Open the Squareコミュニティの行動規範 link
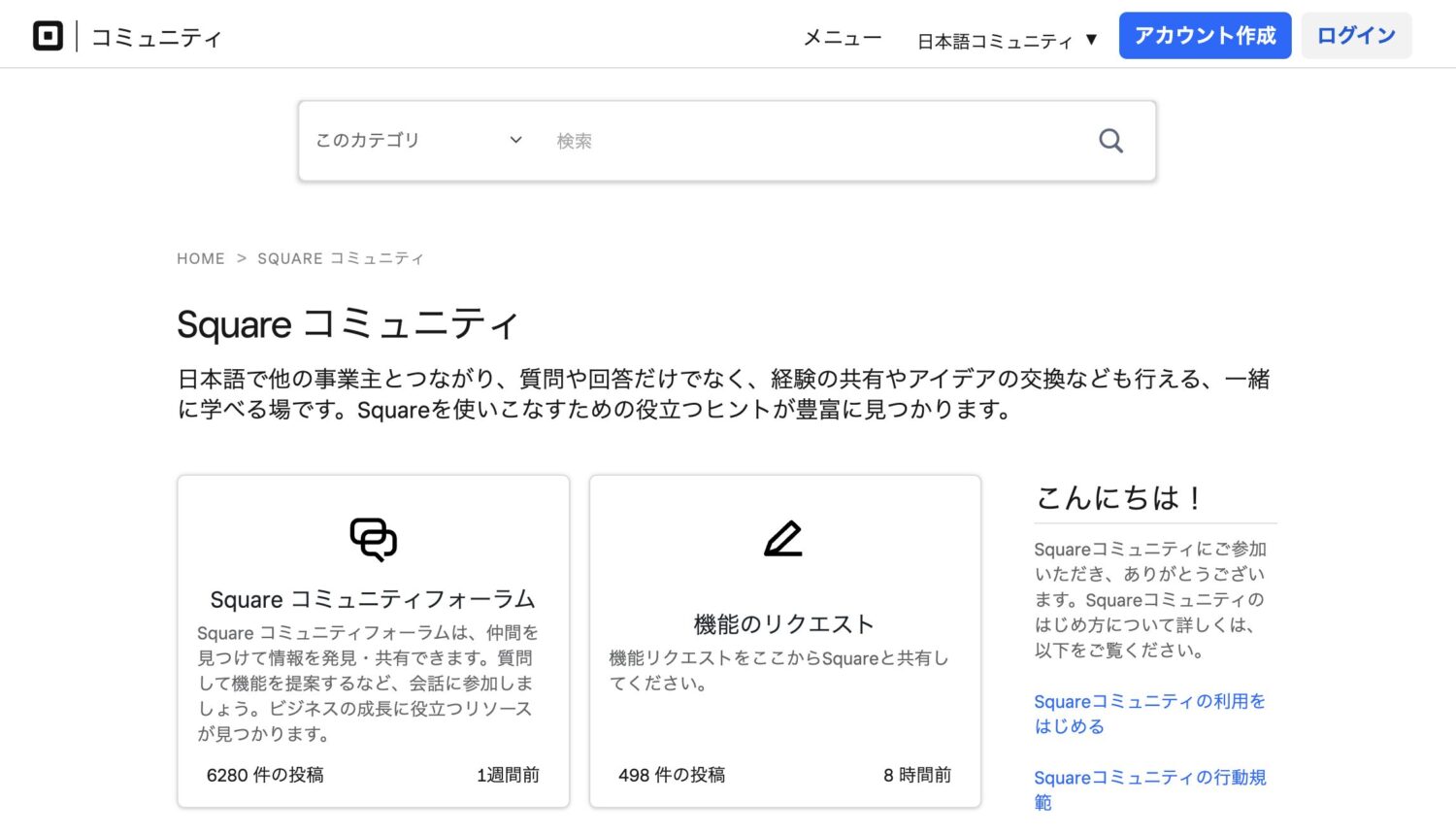The image size is (1456, 836). coord(1148,789)
